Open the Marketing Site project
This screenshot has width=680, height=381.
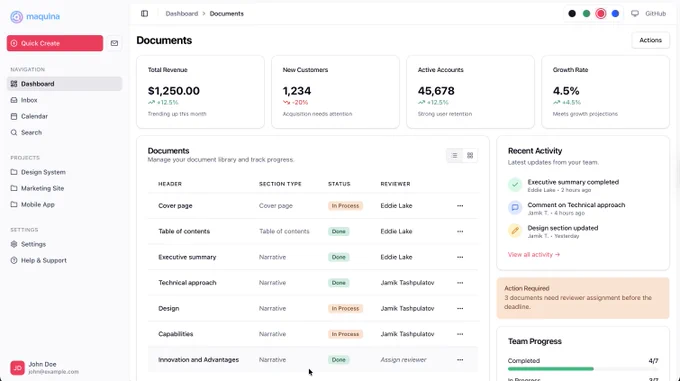point(65,188)
